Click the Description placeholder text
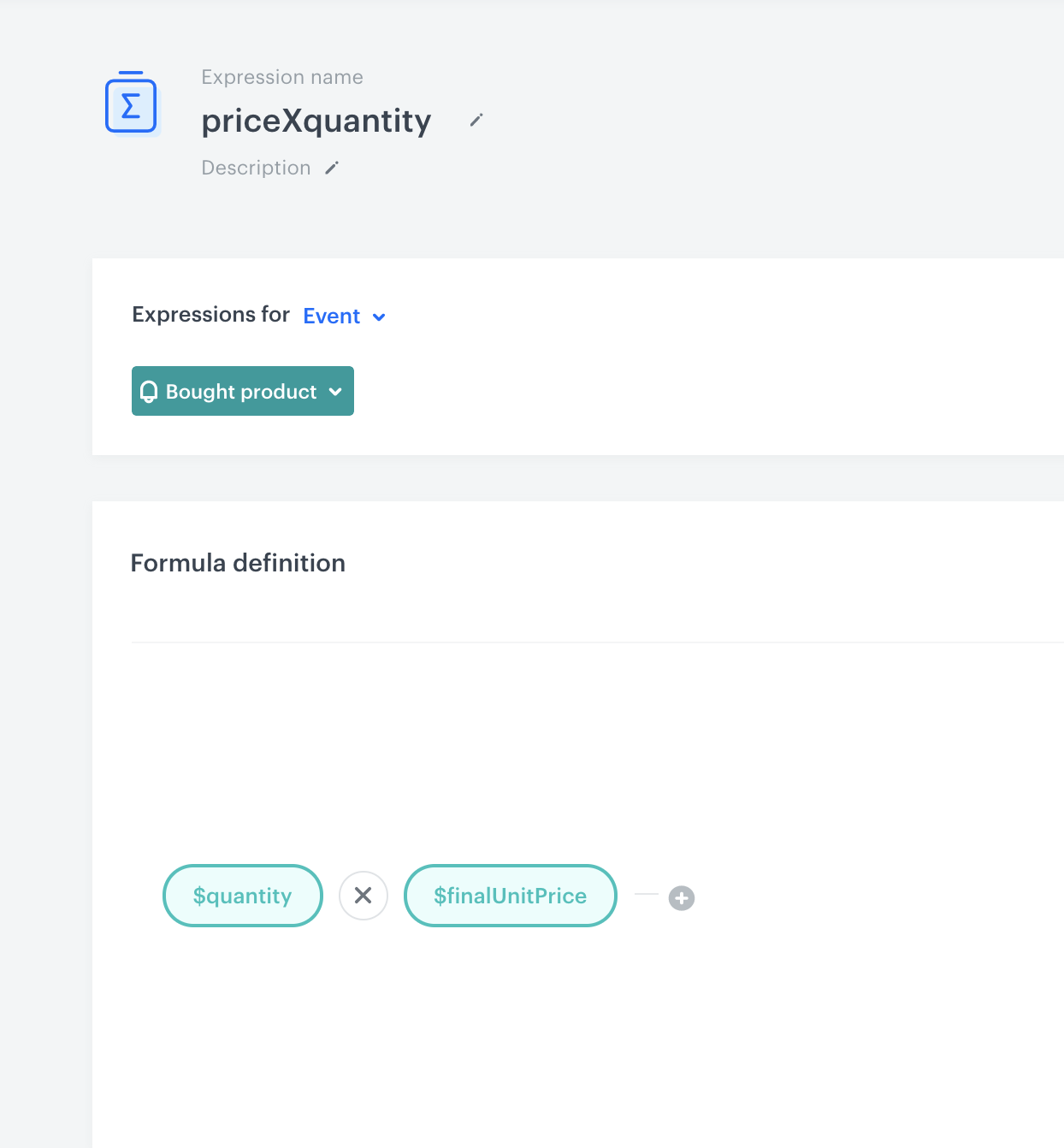 [256, 168]
